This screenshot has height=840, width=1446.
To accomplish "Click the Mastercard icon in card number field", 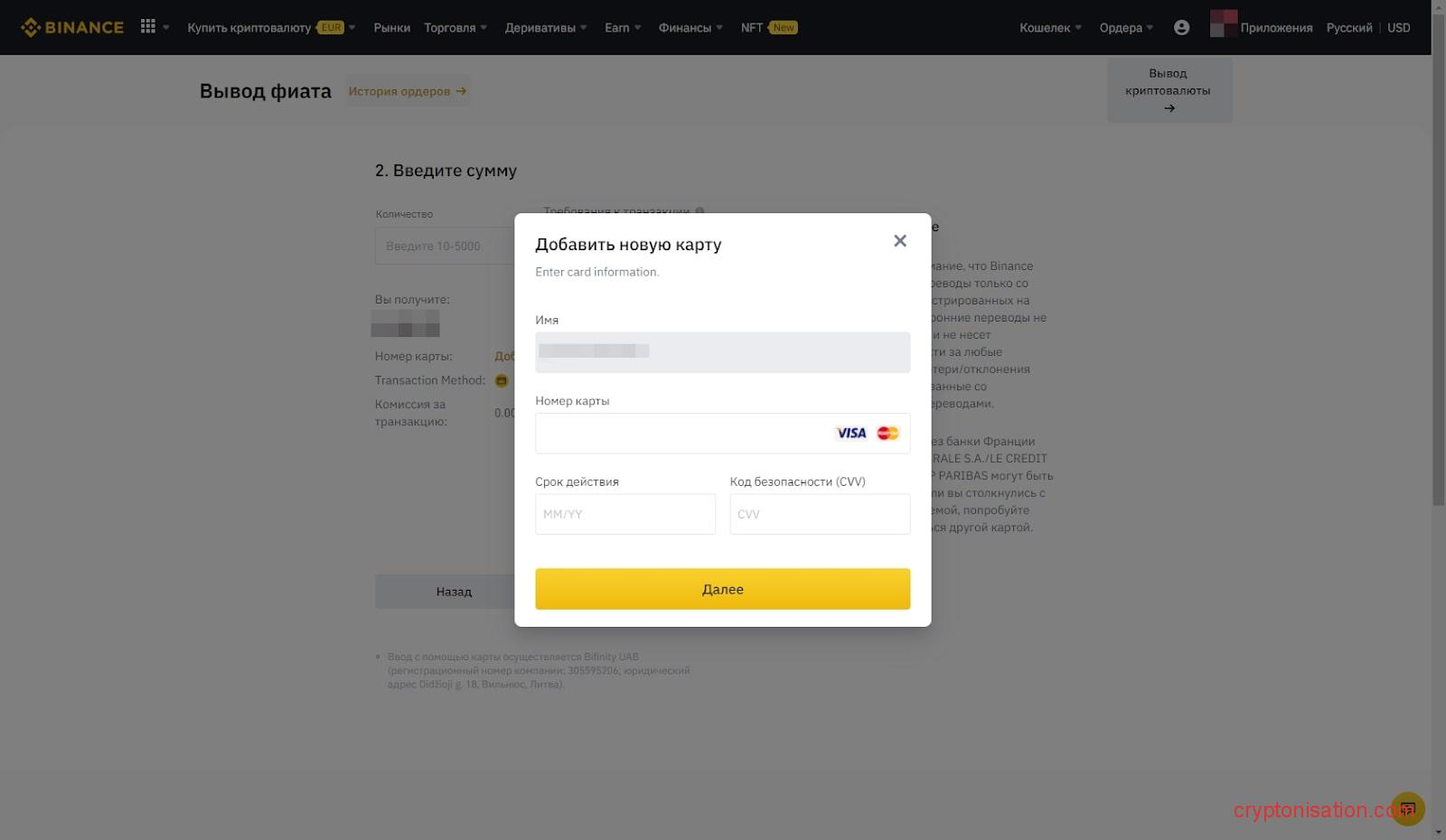I will click(887, 433).
